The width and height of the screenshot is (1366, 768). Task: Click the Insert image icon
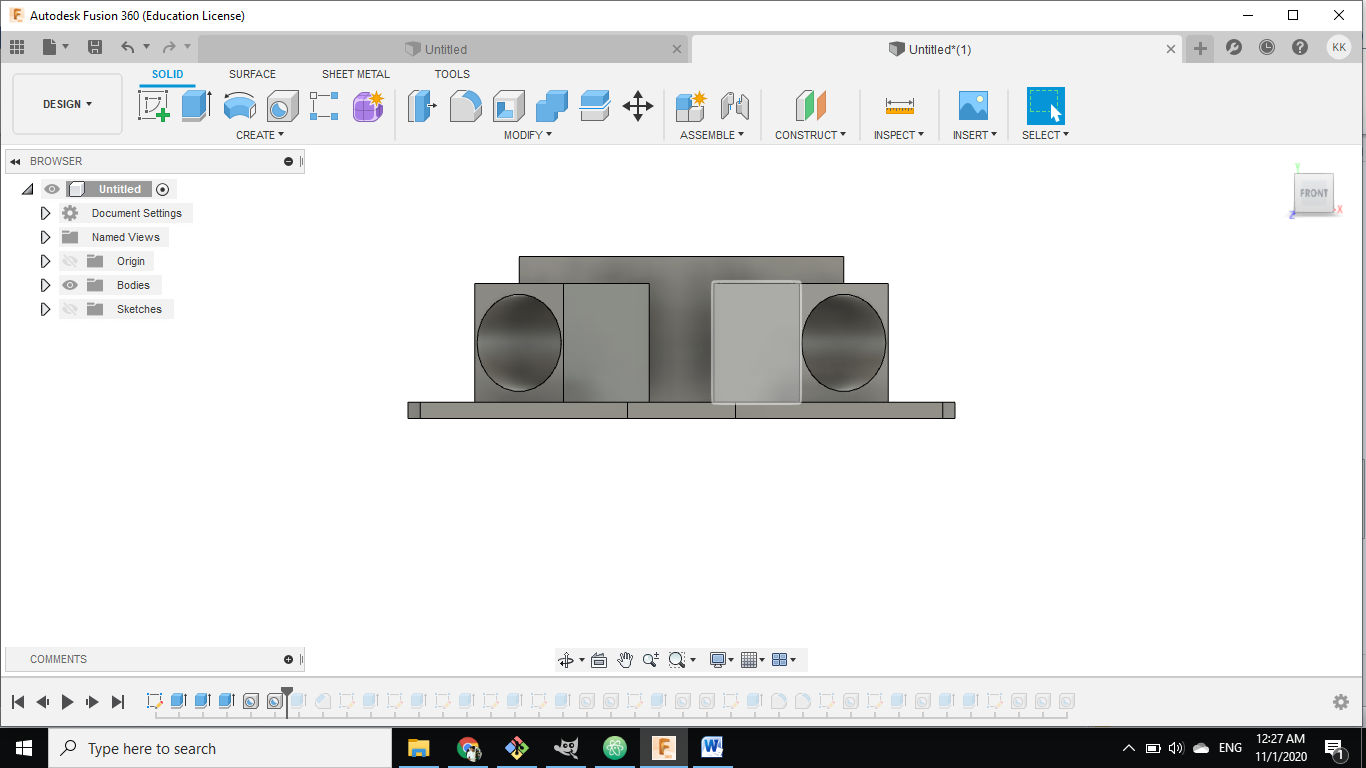coord(972,105)
